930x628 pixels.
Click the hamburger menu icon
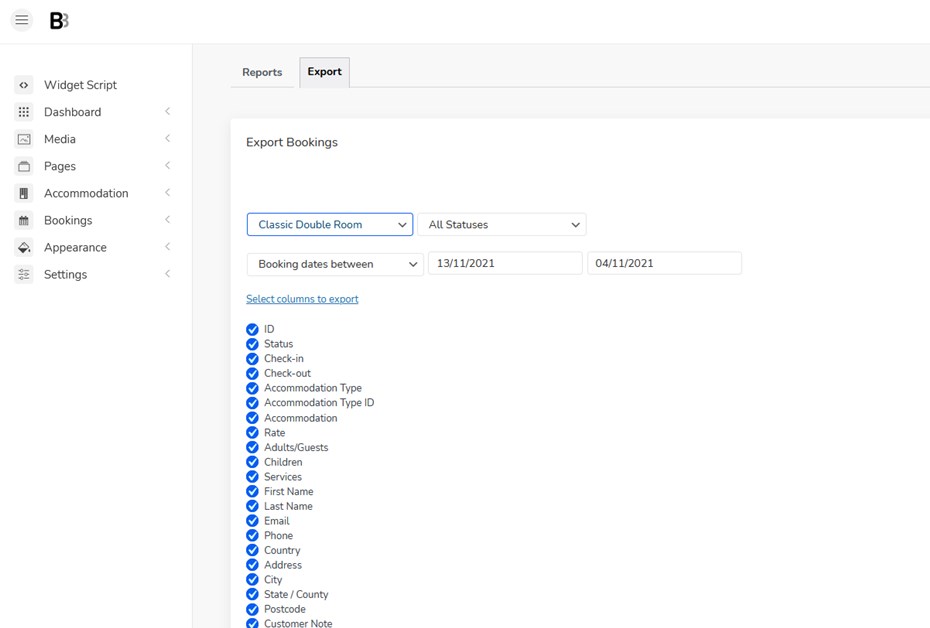pos(22,20)
